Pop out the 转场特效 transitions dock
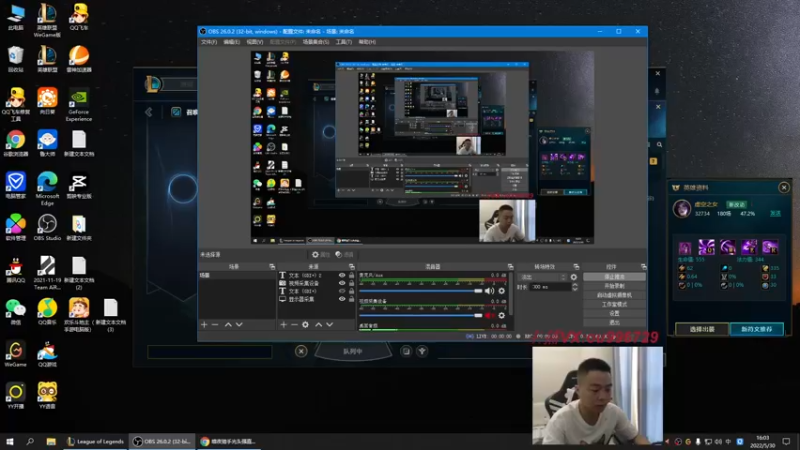This screenshot has width=800, height=450. tap(576, 267)
